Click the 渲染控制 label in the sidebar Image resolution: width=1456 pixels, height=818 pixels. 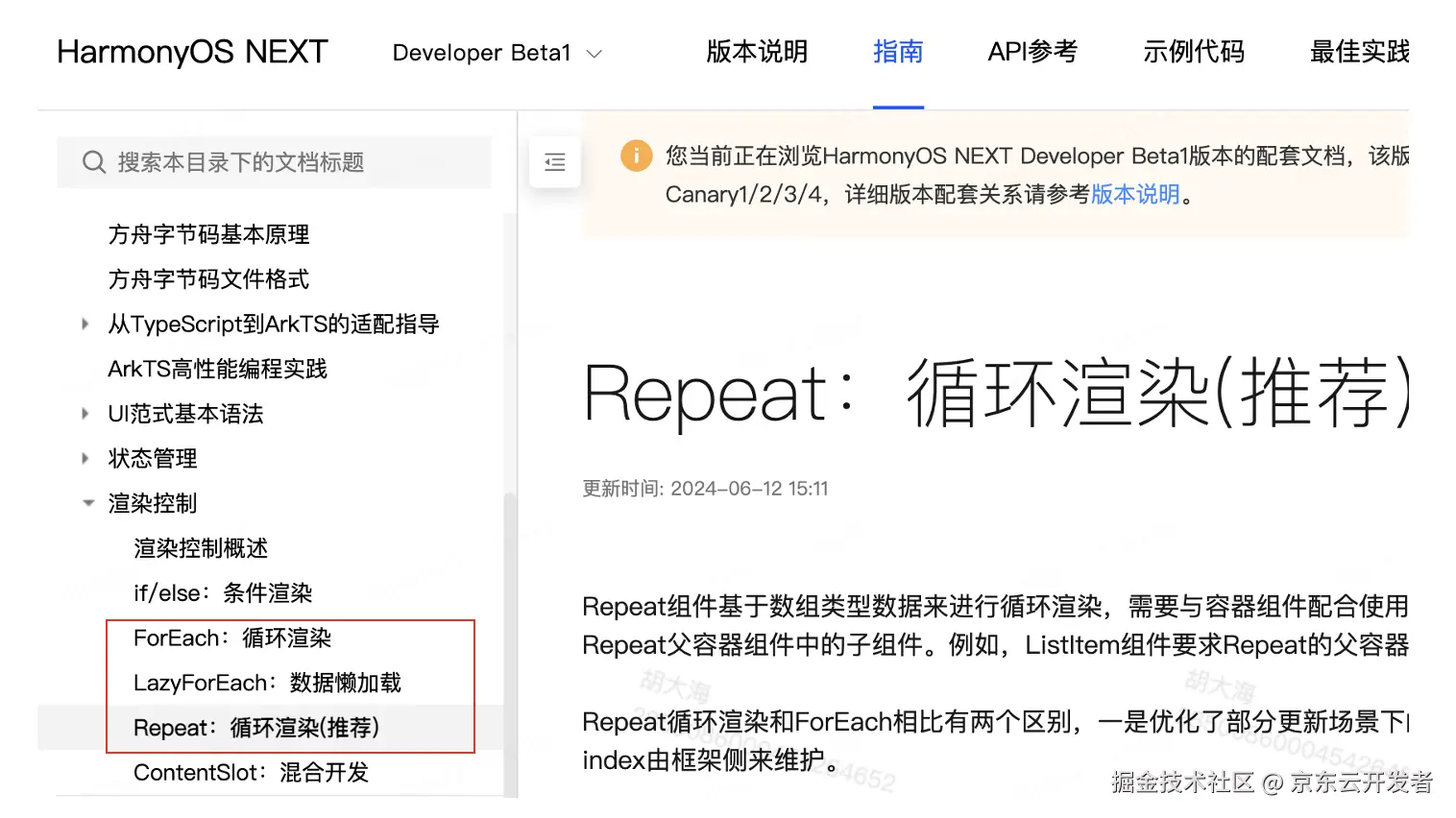click(153, 503)
